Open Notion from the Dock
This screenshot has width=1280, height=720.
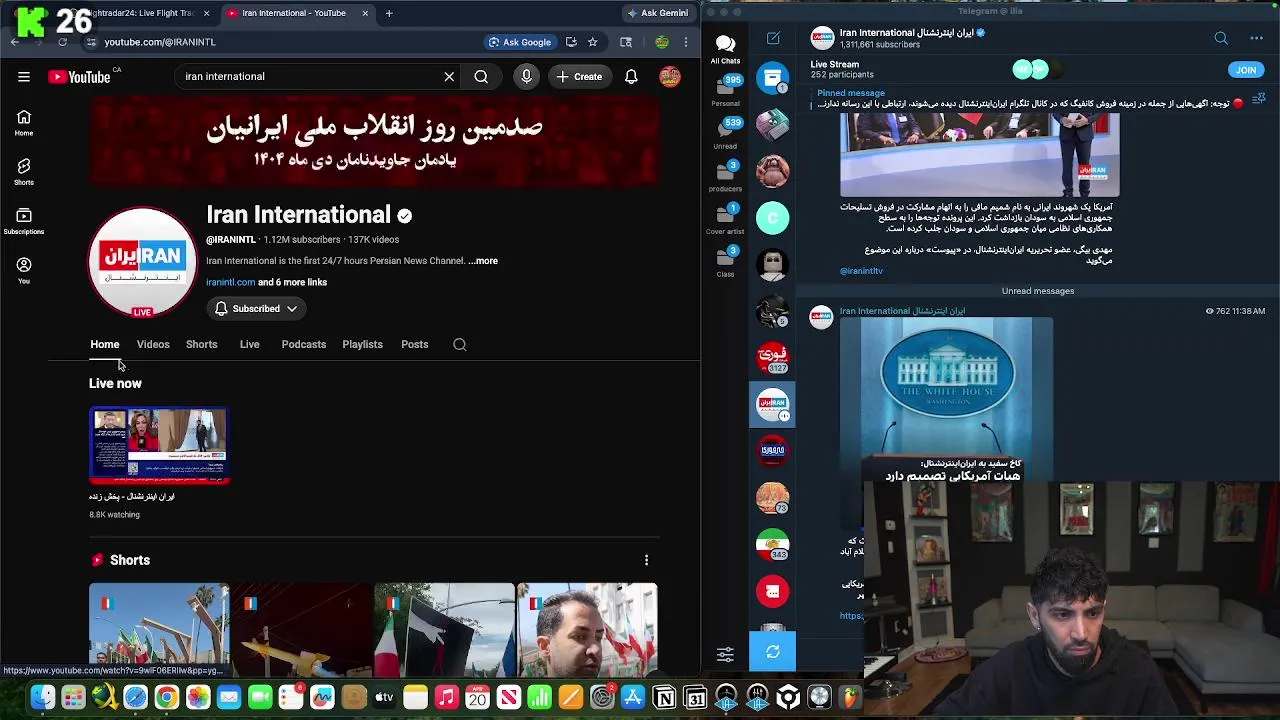pos(664,697)
